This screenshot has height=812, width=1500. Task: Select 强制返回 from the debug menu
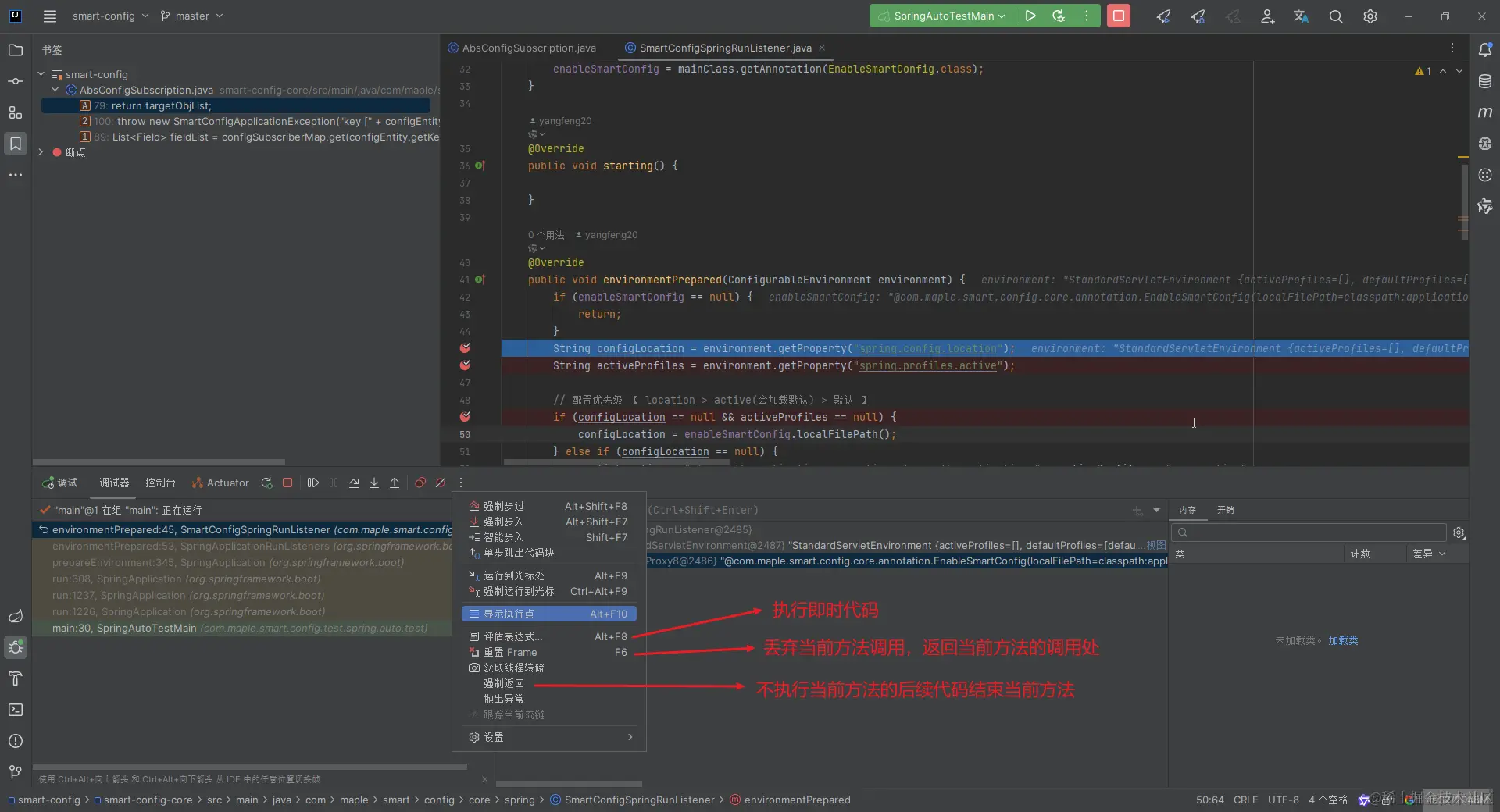549,683
